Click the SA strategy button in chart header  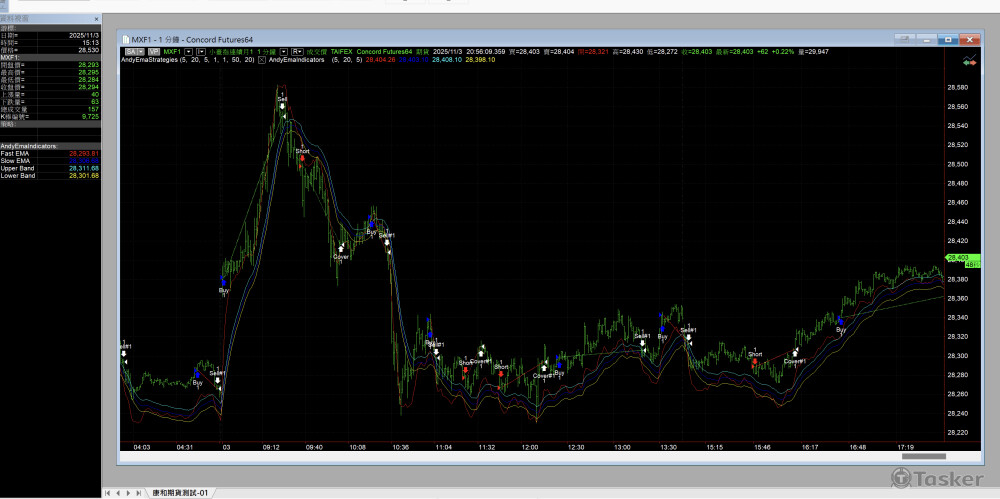click(x=132, y=51)
